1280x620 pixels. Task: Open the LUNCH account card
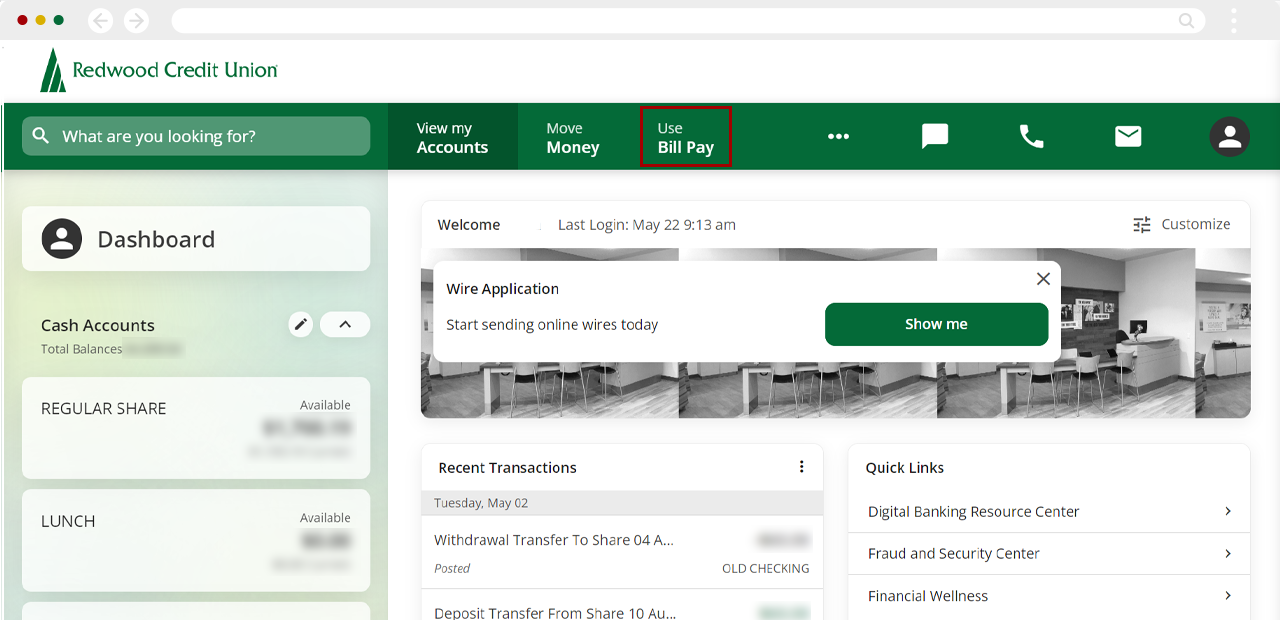(196, 540)
